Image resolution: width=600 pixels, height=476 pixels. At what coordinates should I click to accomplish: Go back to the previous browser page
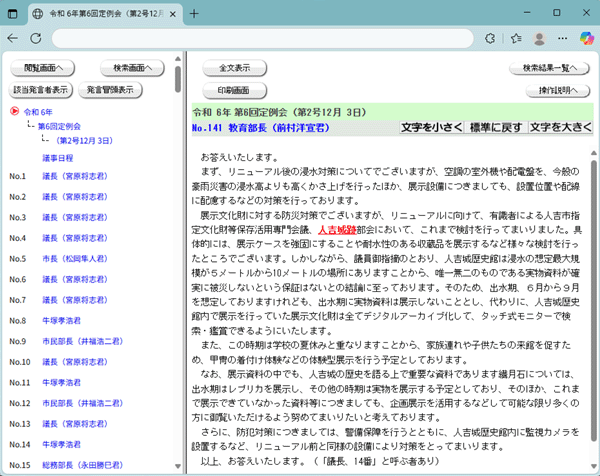click(x=13, y=38)
